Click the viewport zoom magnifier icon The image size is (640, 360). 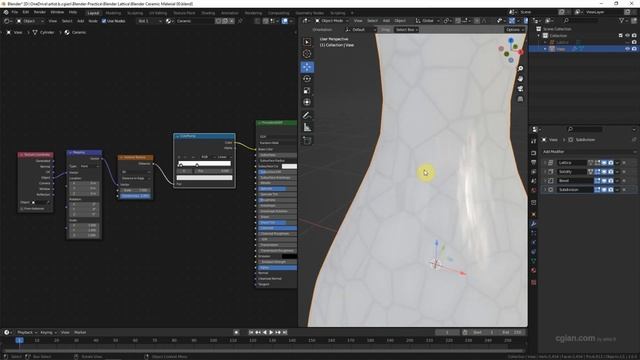pos(520,69)
